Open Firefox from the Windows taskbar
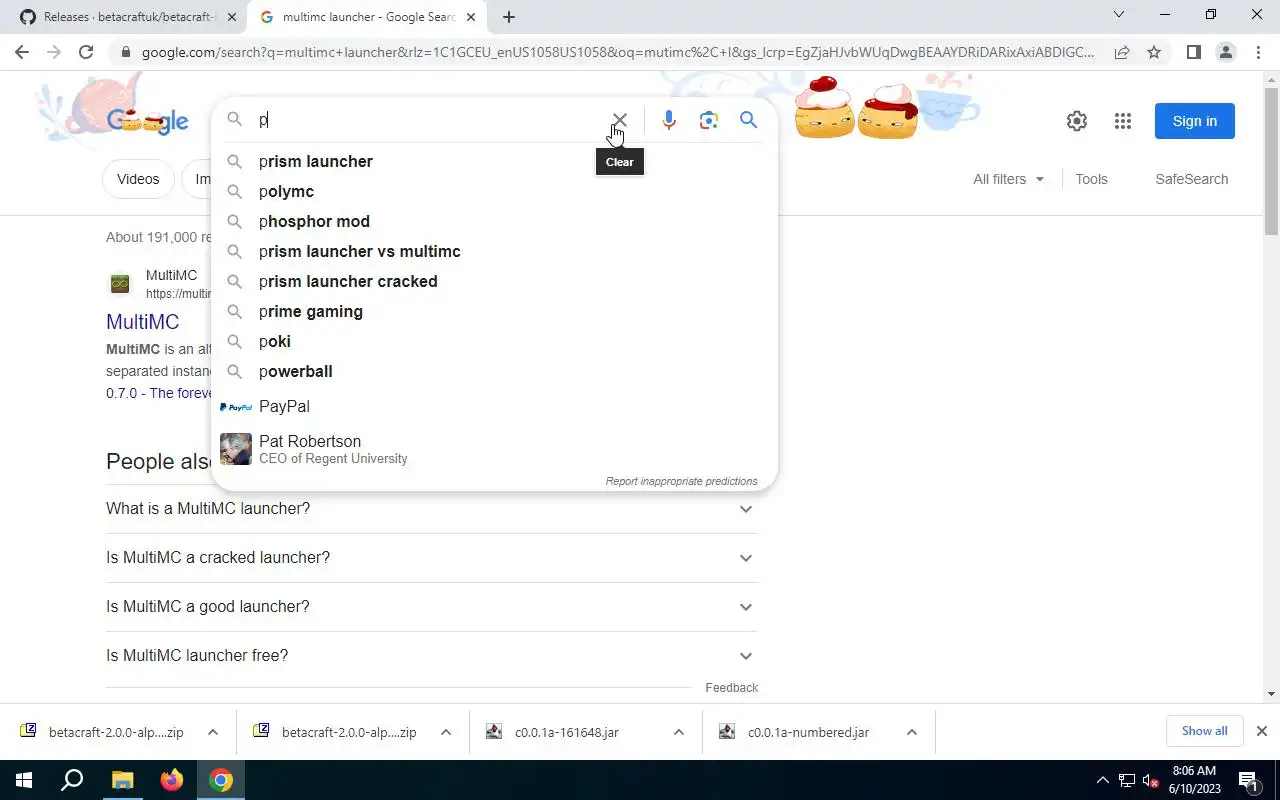The width and height of the screenshot is (1280, 800). point(172,780)
